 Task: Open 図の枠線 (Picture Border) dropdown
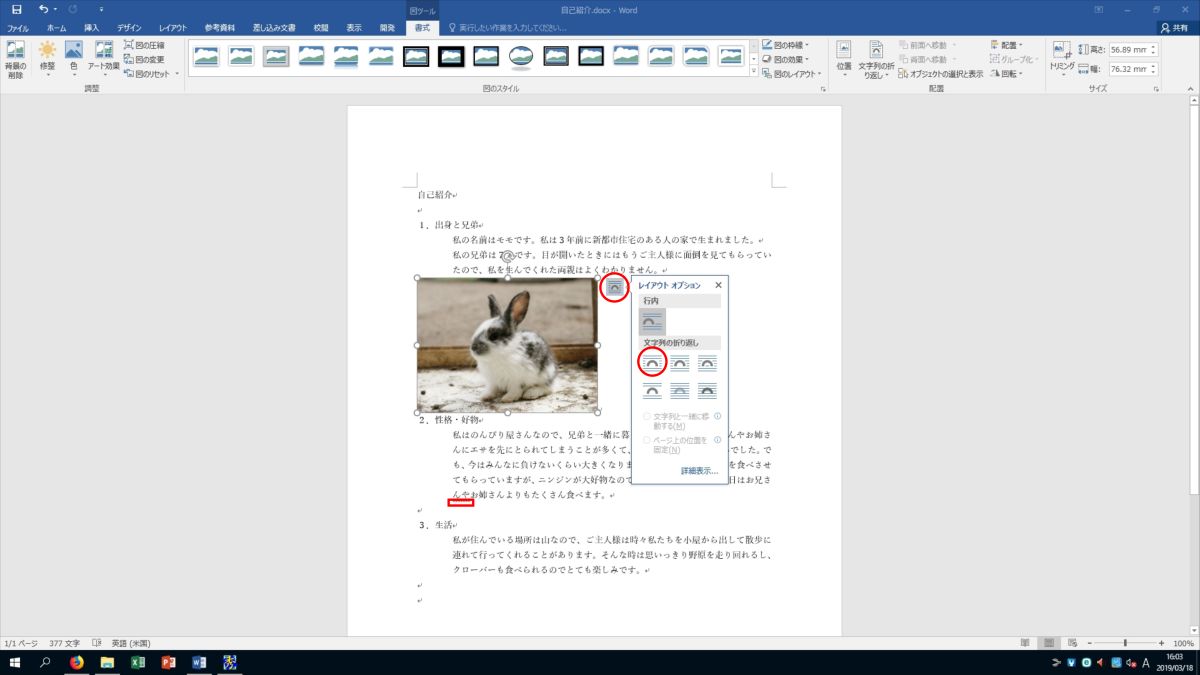(x=785, y=45)
